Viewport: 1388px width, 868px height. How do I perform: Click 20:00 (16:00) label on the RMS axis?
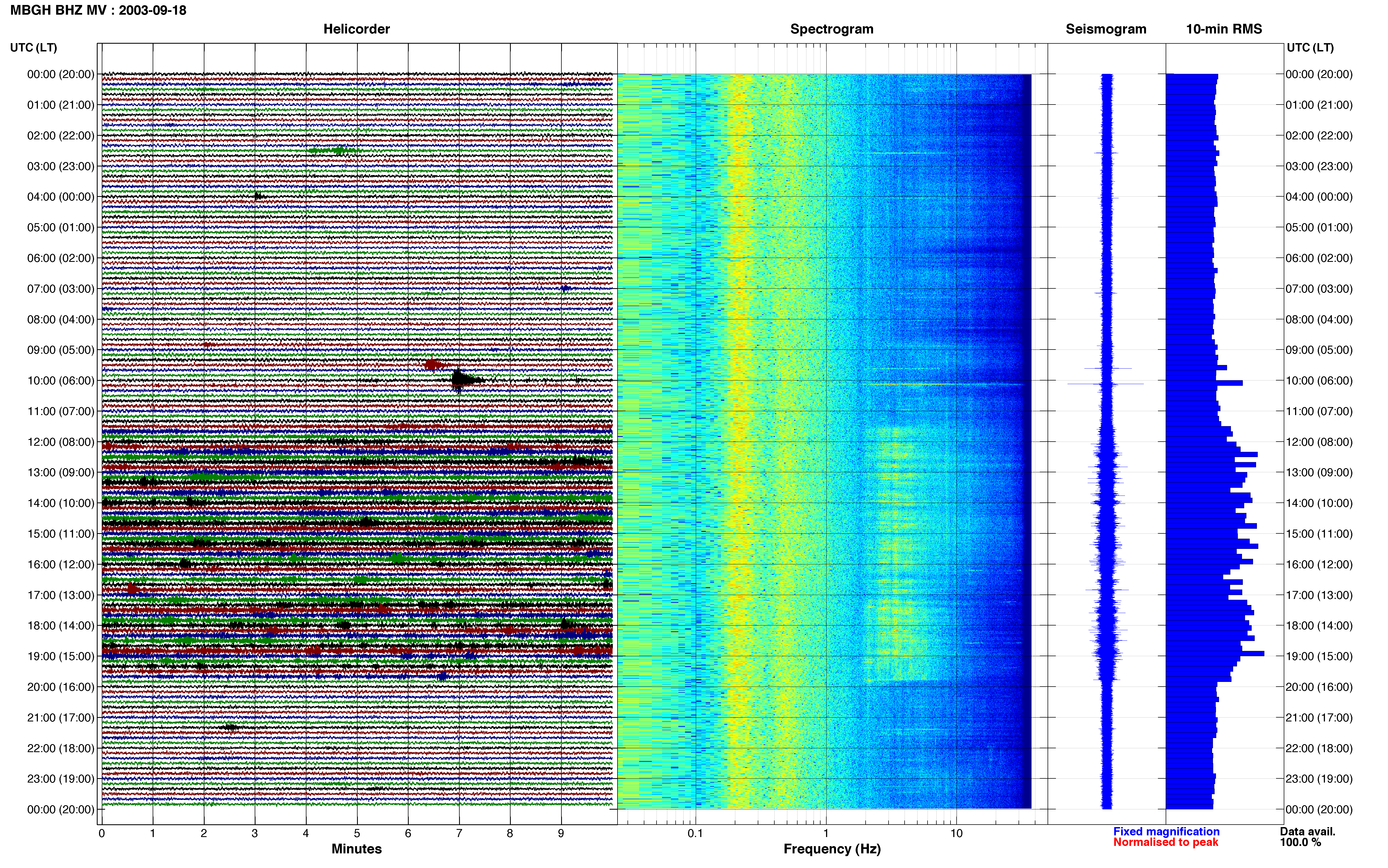point(1319,687)
